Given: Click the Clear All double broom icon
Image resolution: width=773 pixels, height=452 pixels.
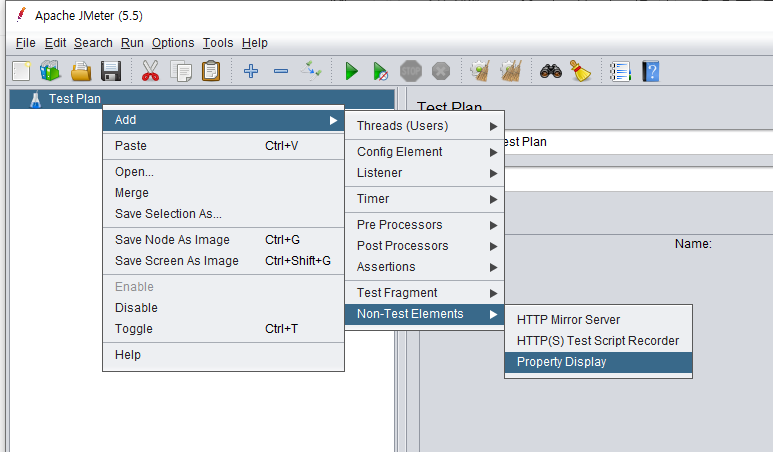Looking at the screenshot, I should click(x=510, y=71).
